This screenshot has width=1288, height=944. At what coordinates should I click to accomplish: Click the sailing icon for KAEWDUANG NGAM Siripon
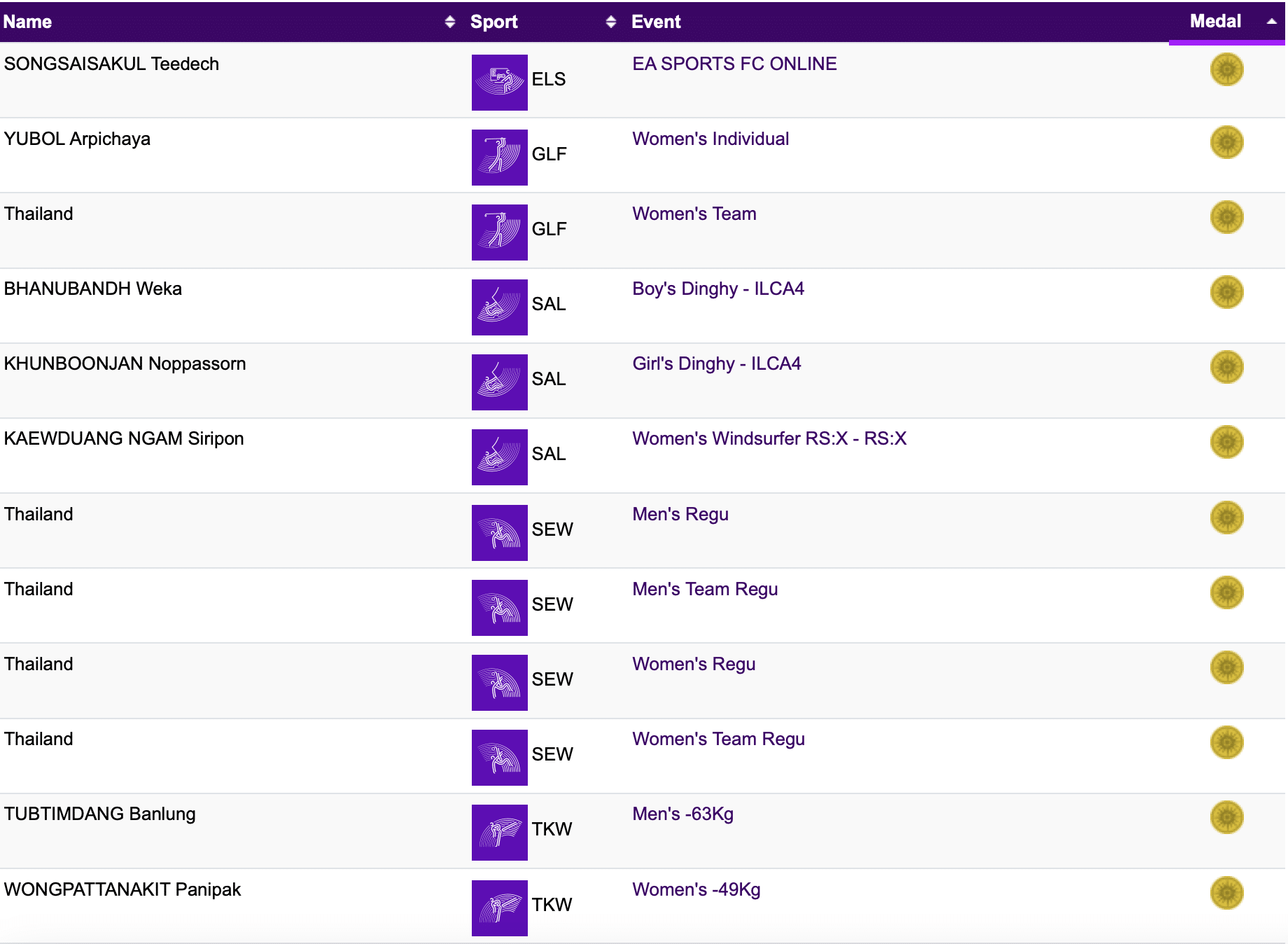point(499,457)
